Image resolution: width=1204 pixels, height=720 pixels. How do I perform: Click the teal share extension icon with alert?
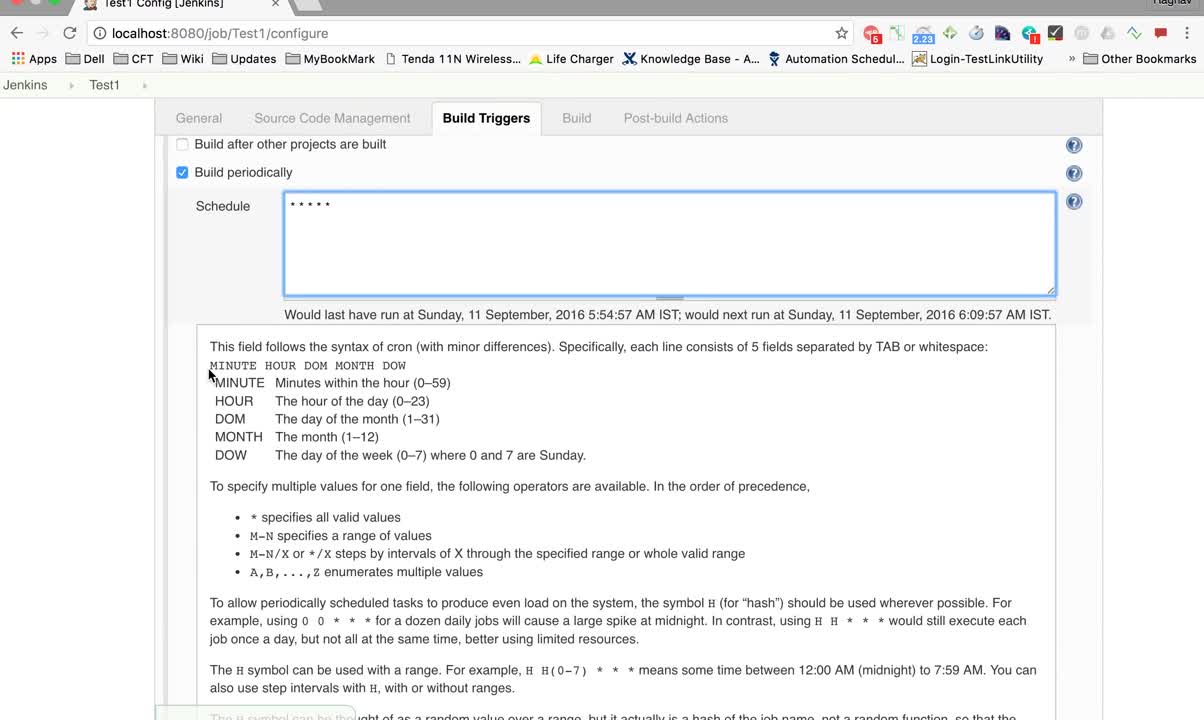pyautogui.click(x=1030, y=34)
